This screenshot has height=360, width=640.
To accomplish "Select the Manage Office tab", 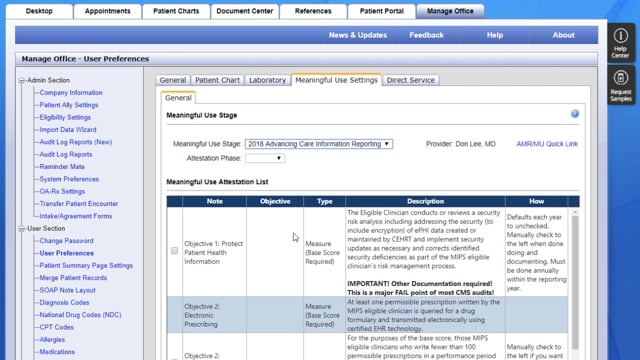I will pos(451,11).
